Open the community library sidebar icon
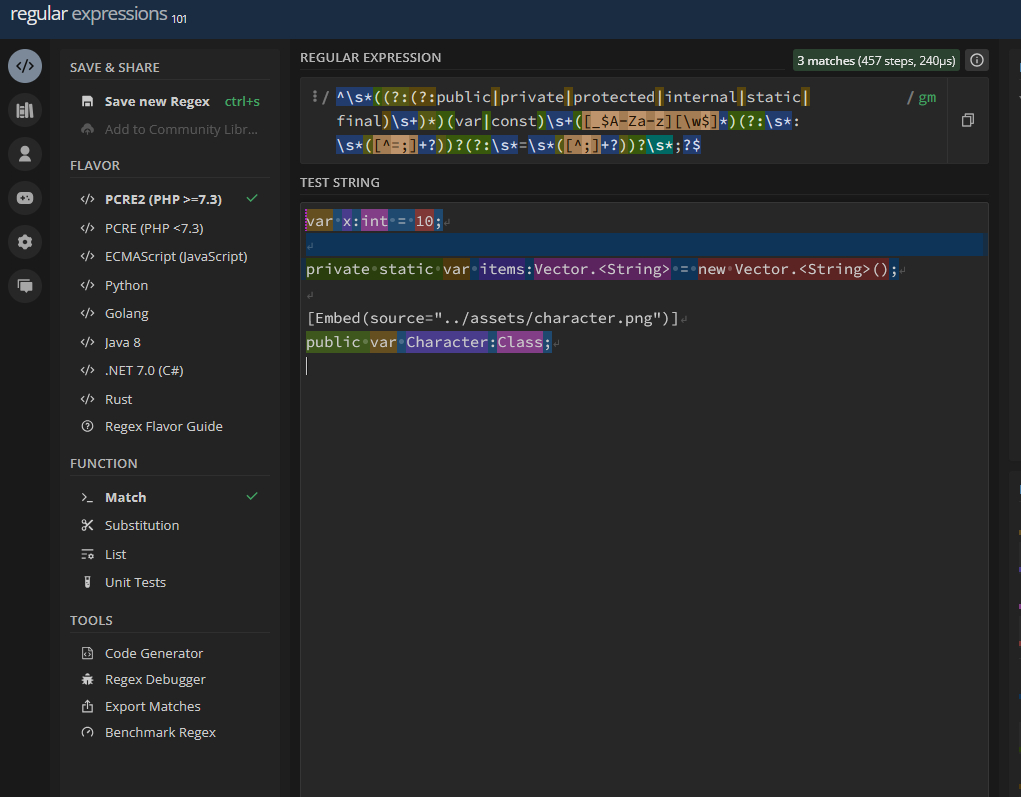The width and height of the screenshot is (1021, 797). click(25, 110)
